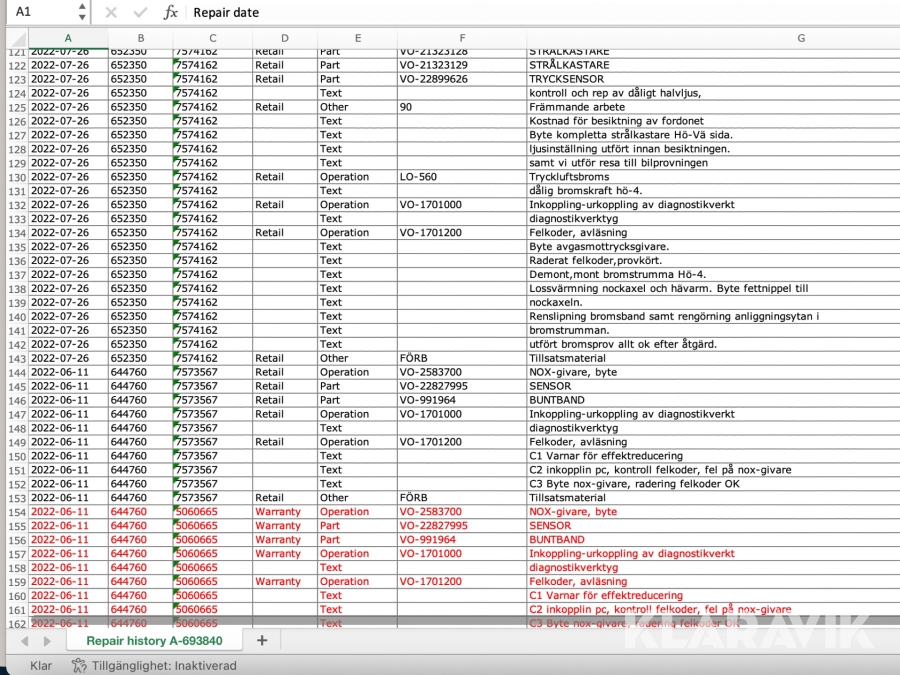Switch to Repair history A-693840 sheet tab
Image resolution: width=900 pixels, height=675 pixels.
tap(154, 640)
